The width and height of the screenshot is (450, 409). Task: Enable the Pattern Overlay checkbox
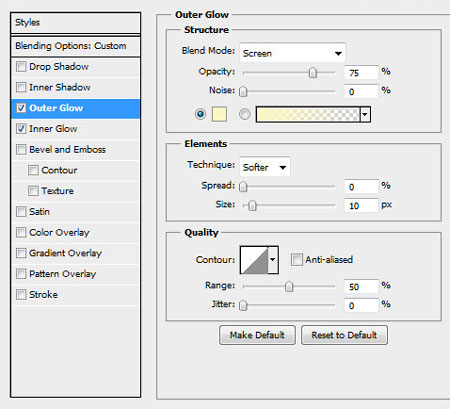[21, 274]
